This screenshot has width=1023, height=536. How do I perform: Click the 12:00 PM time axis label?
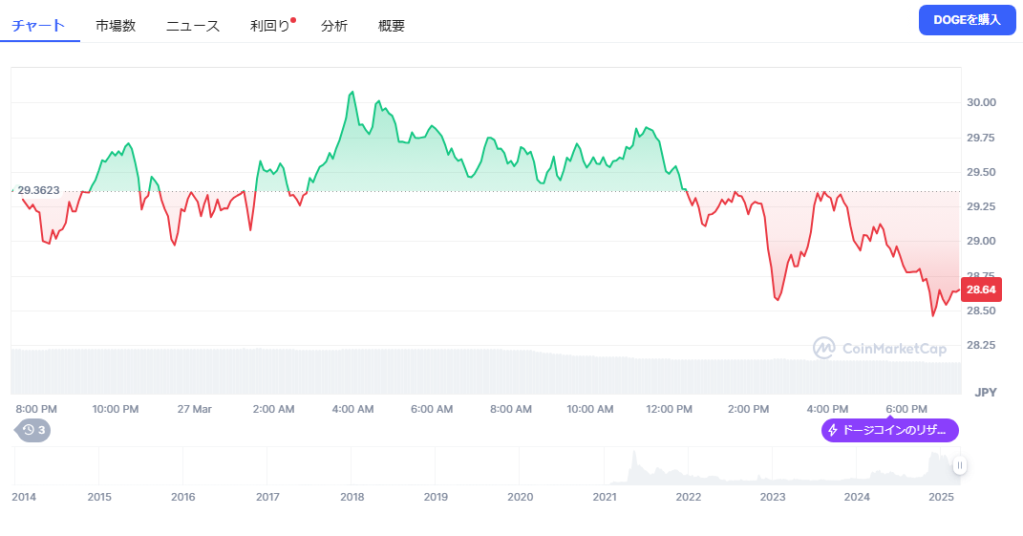click(x=669, y=409)
